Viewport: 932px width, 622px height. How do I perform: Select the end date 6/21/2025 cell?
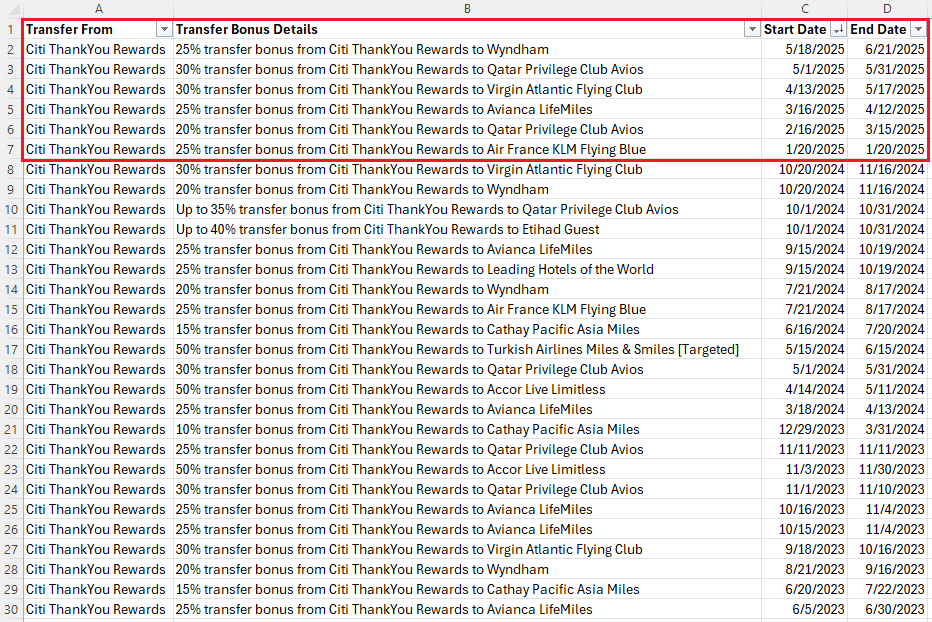click(x=887, y=49)
